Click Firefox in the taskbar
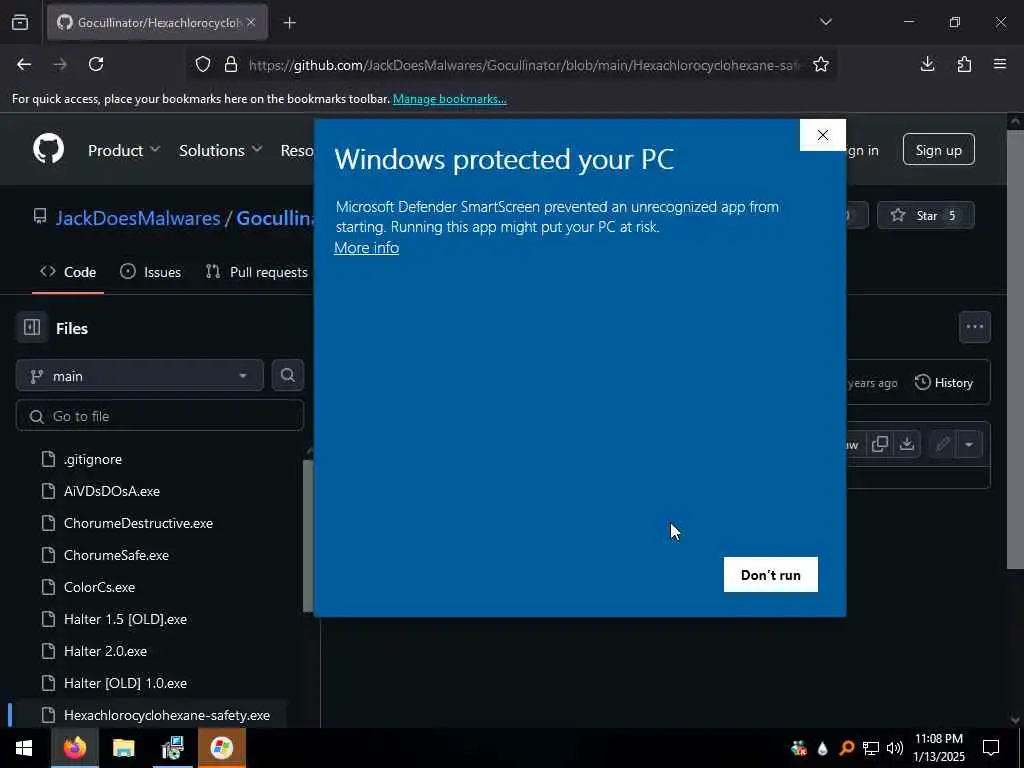Image resolution: width=1024 pixels, height=768 pixels. (x=74, y=748)
